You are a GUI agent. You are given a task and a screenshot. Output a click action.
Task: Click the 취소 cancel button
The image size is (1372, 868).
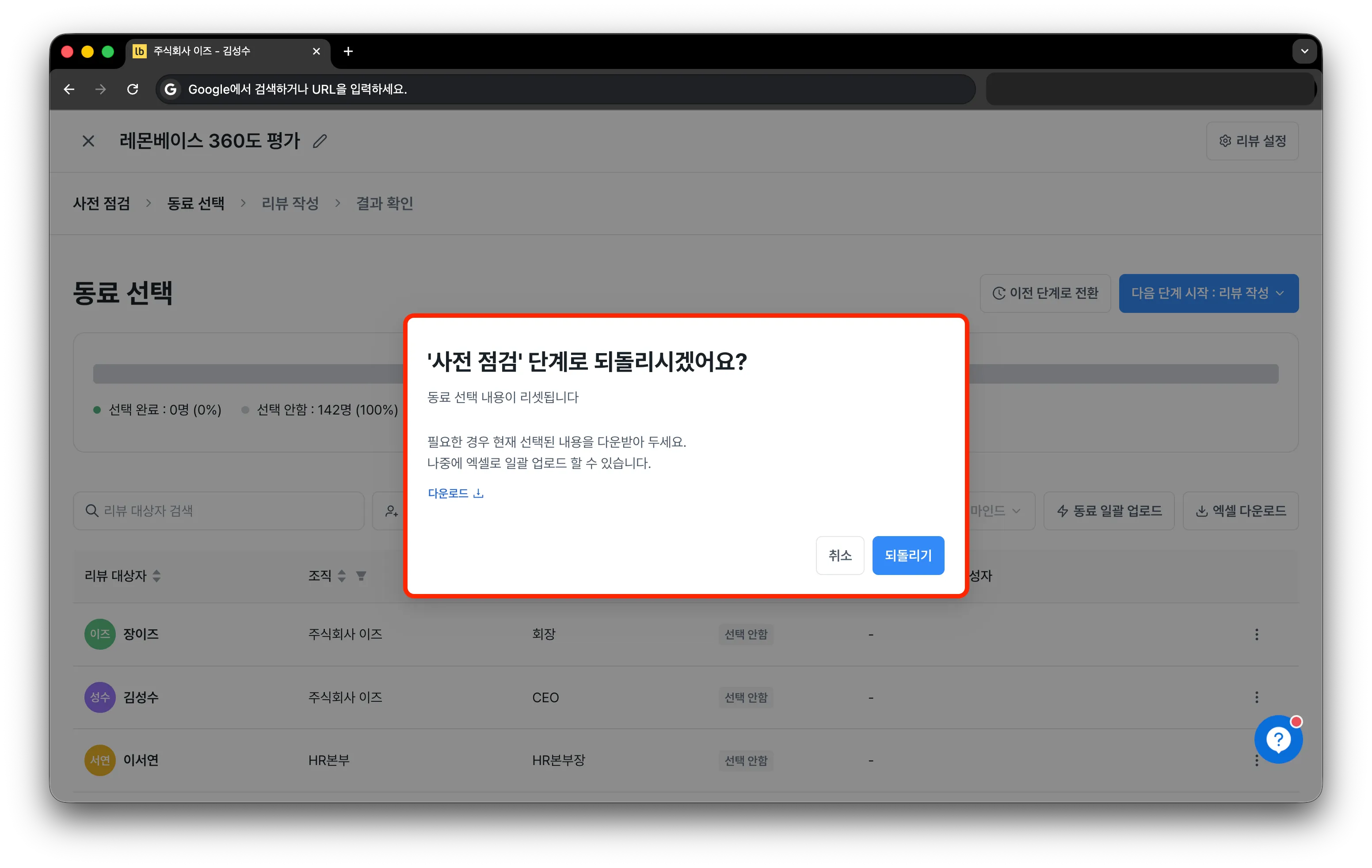(840, 555)
